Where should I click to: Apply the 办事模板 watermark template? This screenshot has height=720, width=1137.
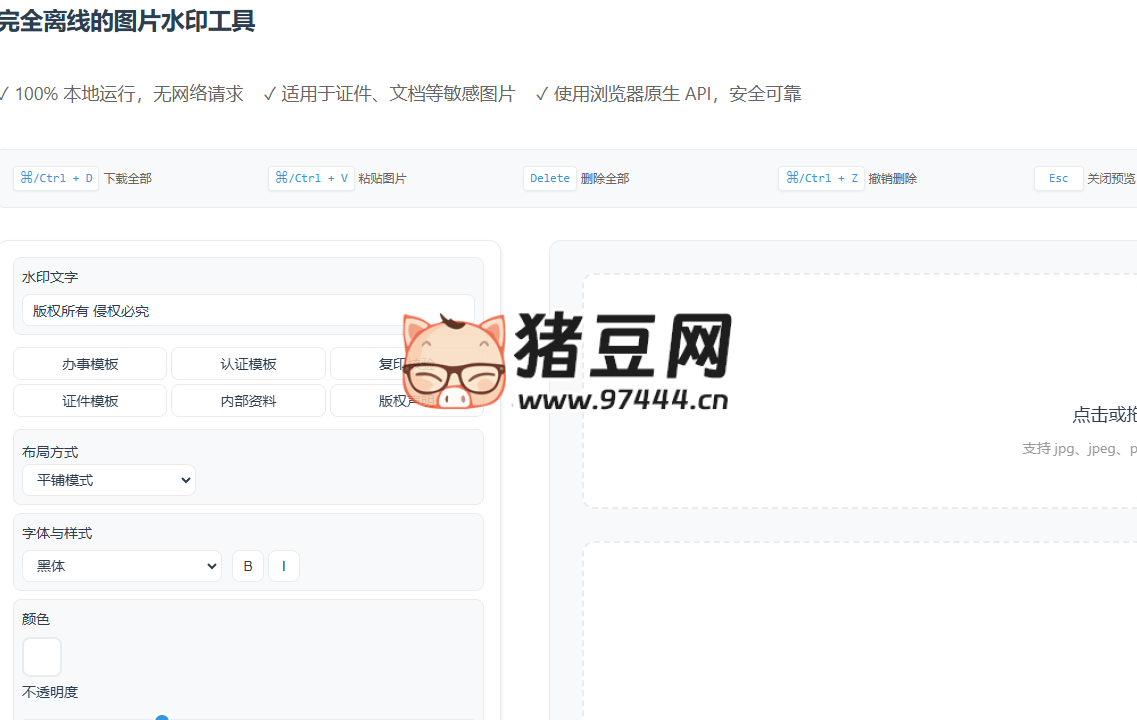click(x=89, y=363)
